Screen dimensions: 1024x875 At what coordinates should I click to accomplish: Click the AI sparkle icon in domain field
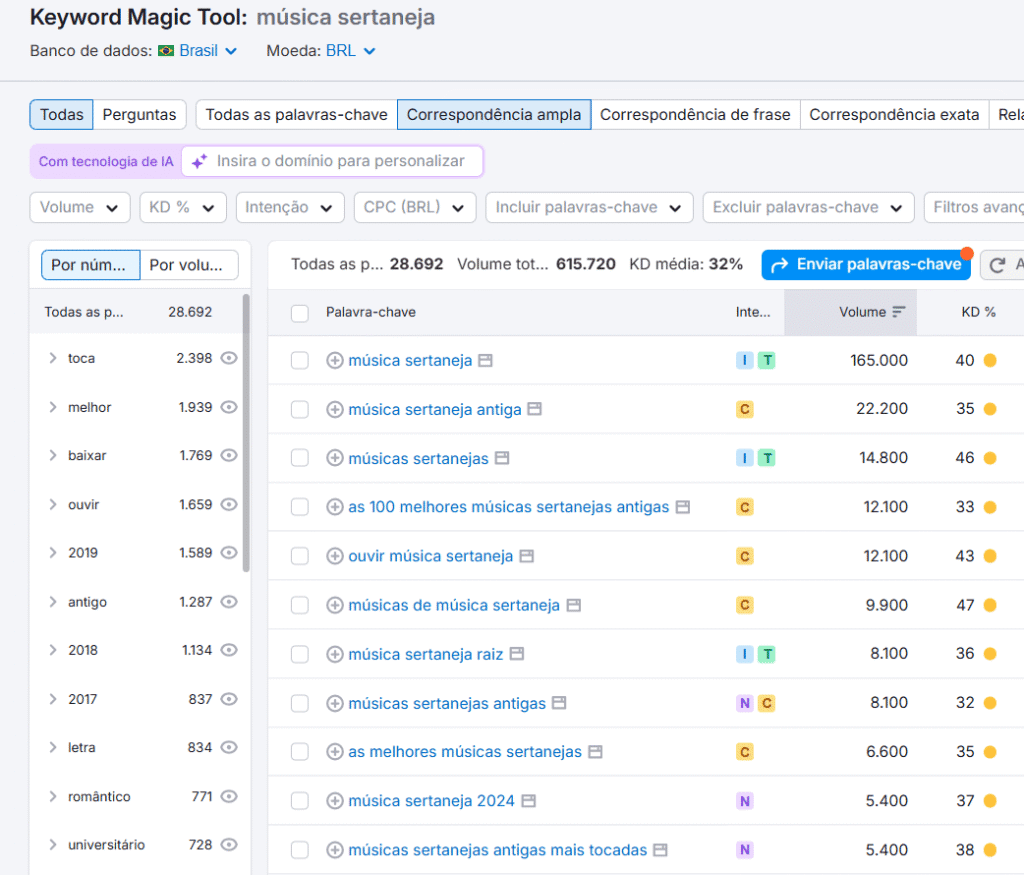[199, 161]
